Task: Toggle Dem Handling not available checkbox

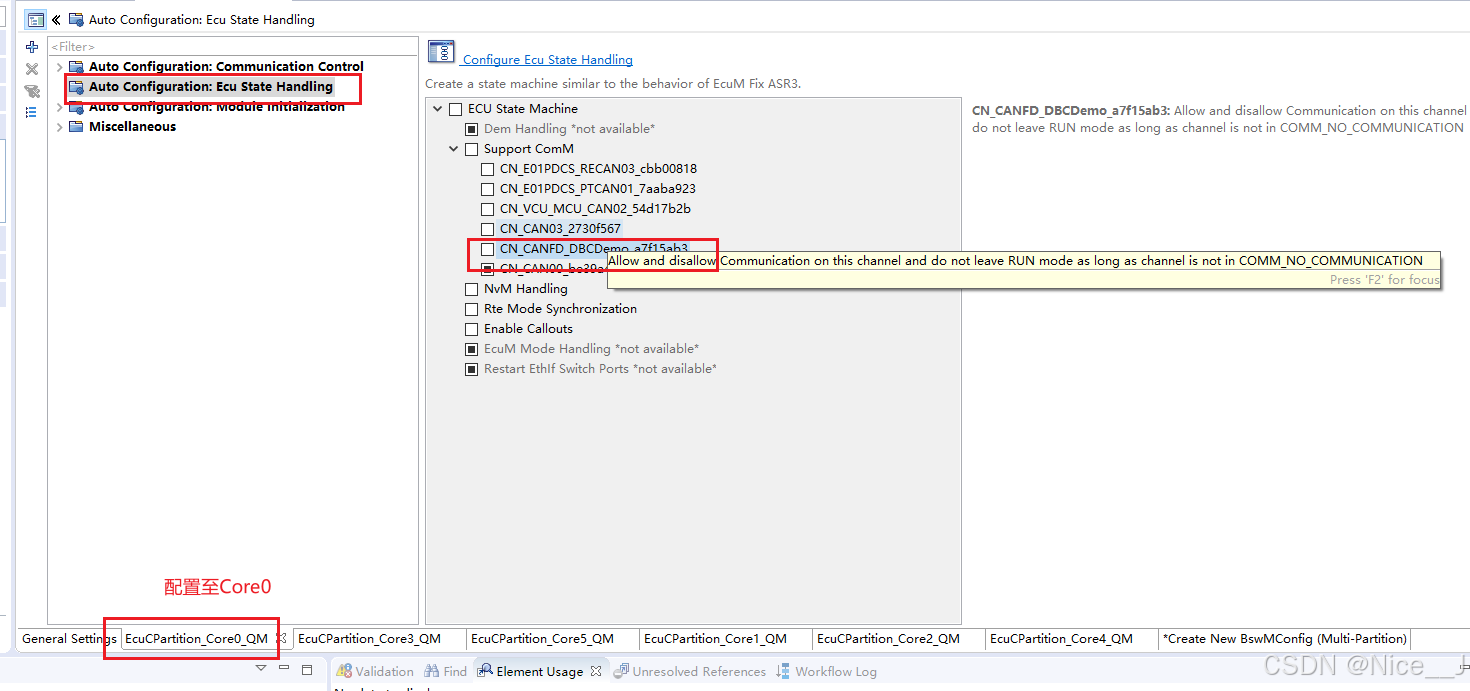Action: point(471,129)
